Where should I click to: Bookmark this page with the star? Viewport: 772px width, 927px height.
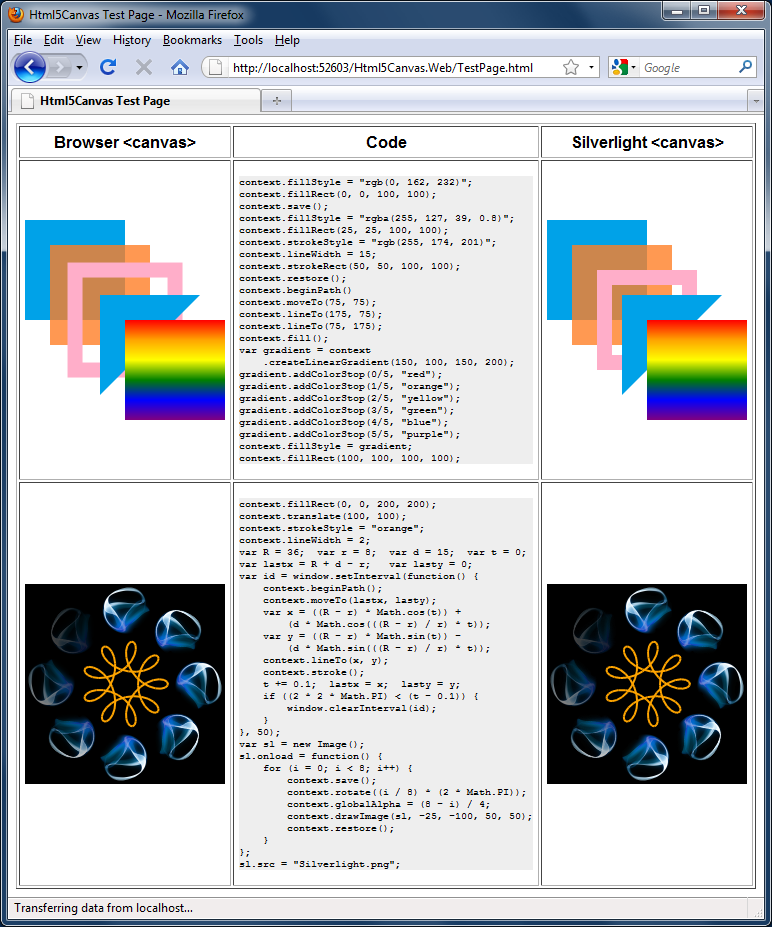click(x=571, y=67)
